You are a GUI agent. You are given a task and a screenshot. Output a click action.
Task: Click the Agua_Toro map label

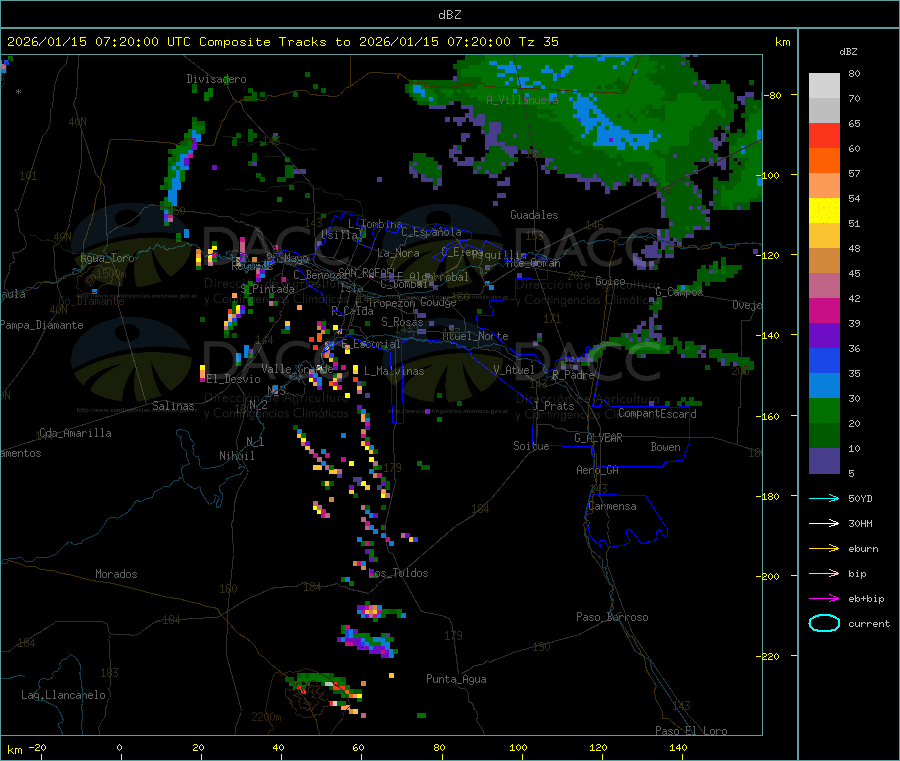click(107, 258)
